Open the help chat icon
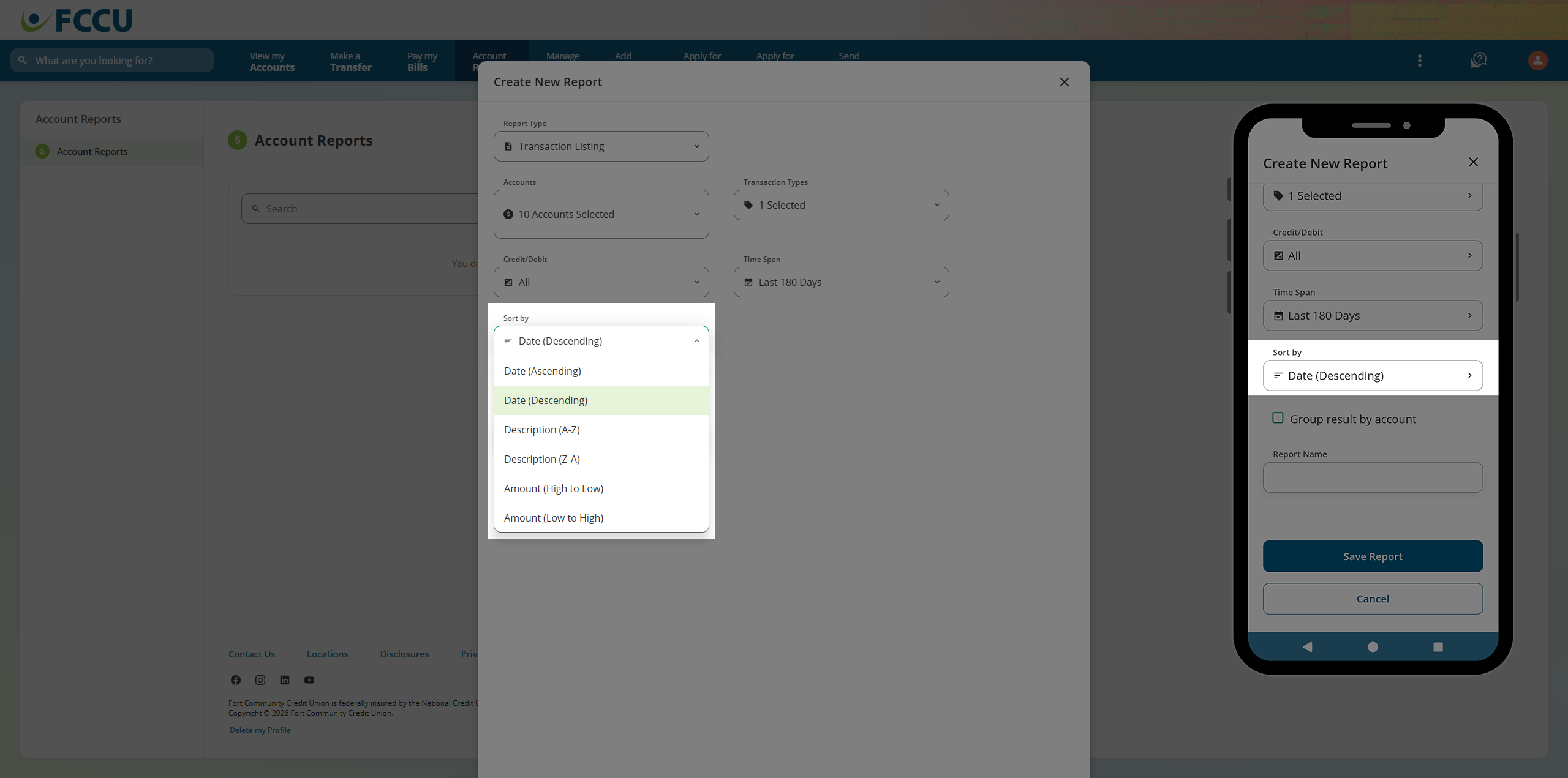Image resolution: width=1568 pixels, height=778 pixels. 1479,61
